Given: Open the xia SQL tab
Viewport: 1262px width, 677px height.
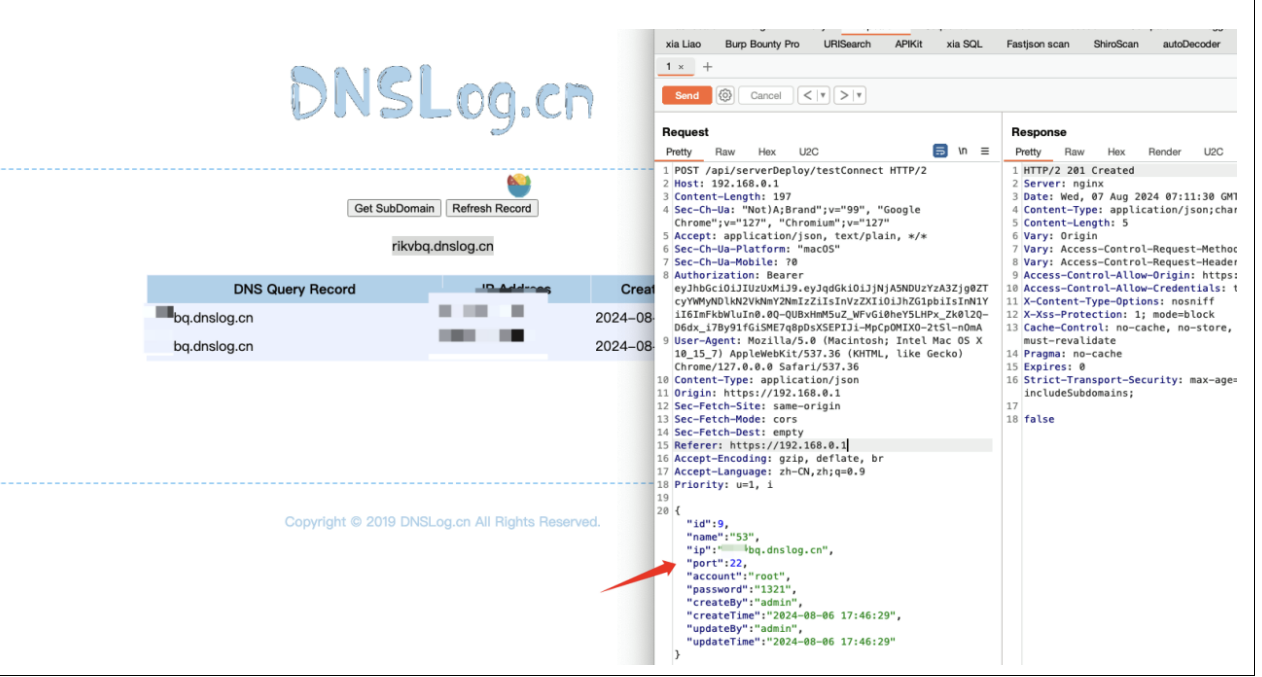Looking at the screenshot, I should click(964, 44).
